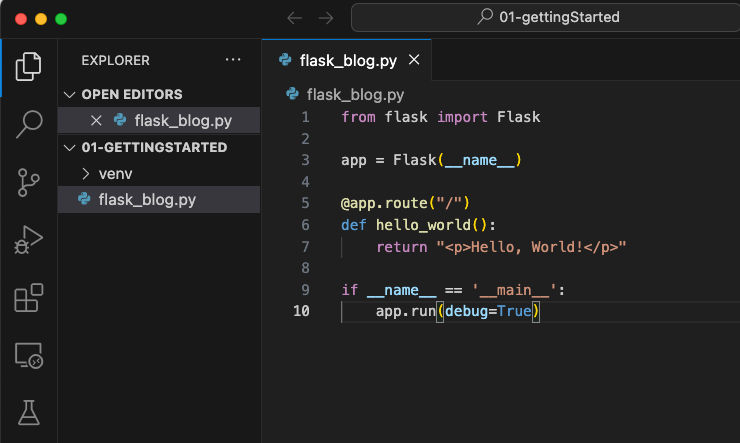Close the flask_blog.py editor tab
The image size is (740, 443).
click(x=414, y=60)
